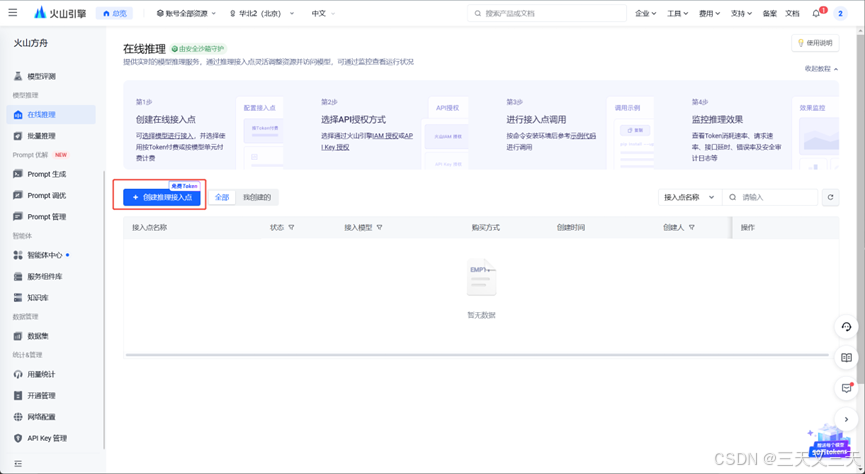865x474 pixels.
Task: Open the user avatar account menu
Action: pos(840,13)
